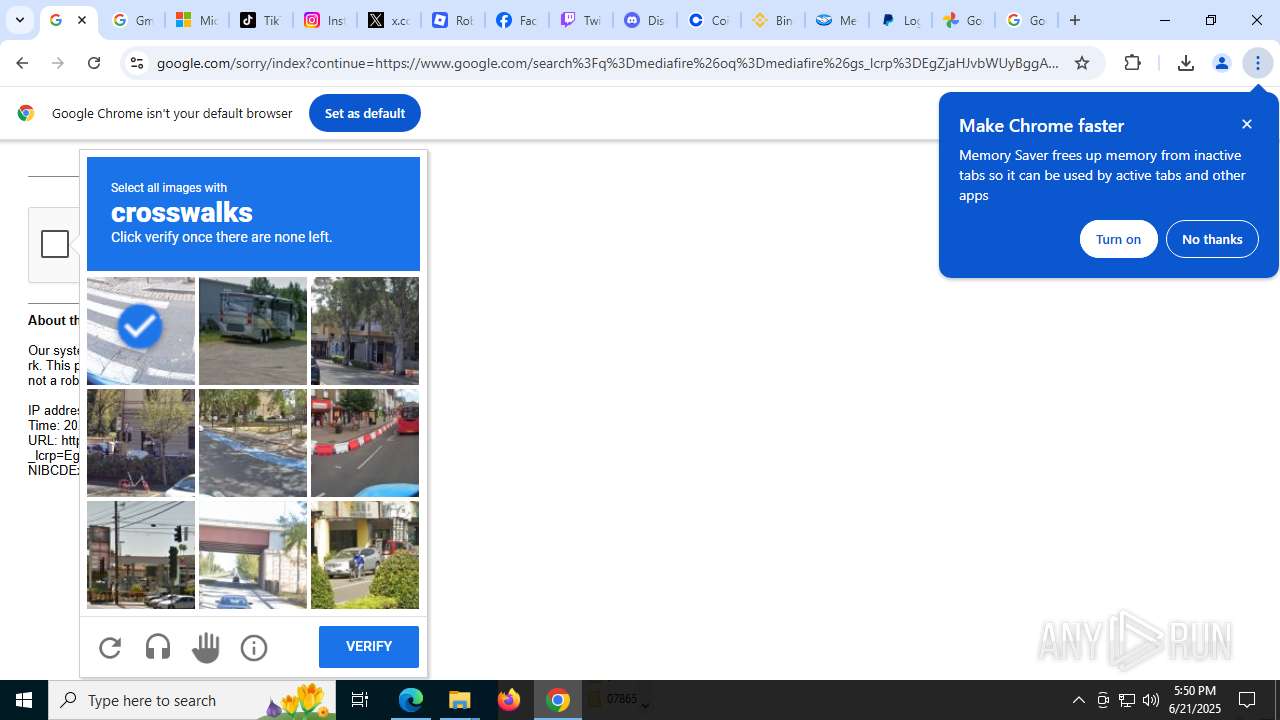Select the bicycle by building tile
This screenshot has height=720, width=1280.
141,443
